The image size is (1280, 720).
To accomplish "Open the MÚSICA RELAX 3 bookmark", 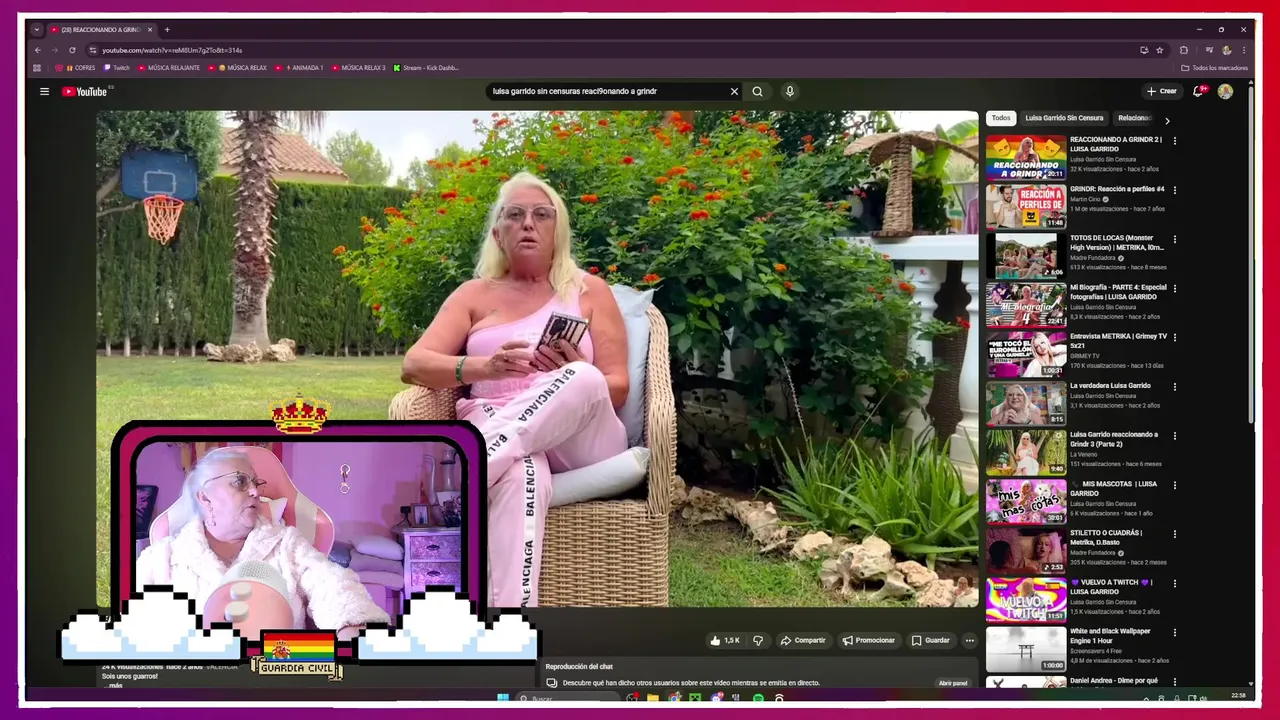I will tap(358, 68).
